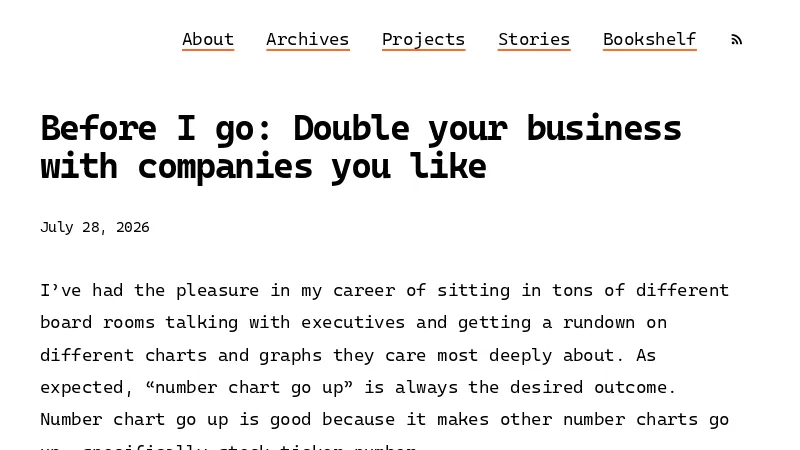800x450 pixels.
Task: Click the post date July 28, 2026
Action: coord(95,227)
